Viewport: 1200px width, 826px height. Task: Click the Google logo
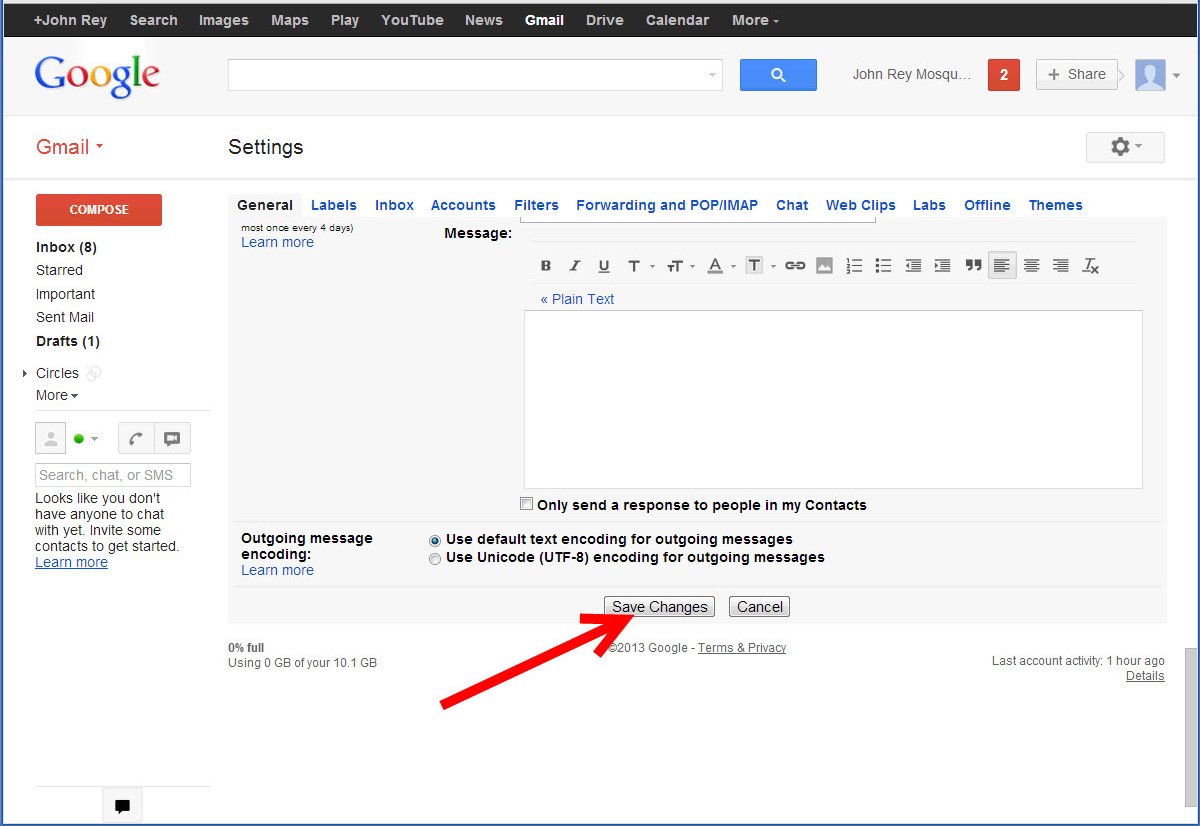97,76
